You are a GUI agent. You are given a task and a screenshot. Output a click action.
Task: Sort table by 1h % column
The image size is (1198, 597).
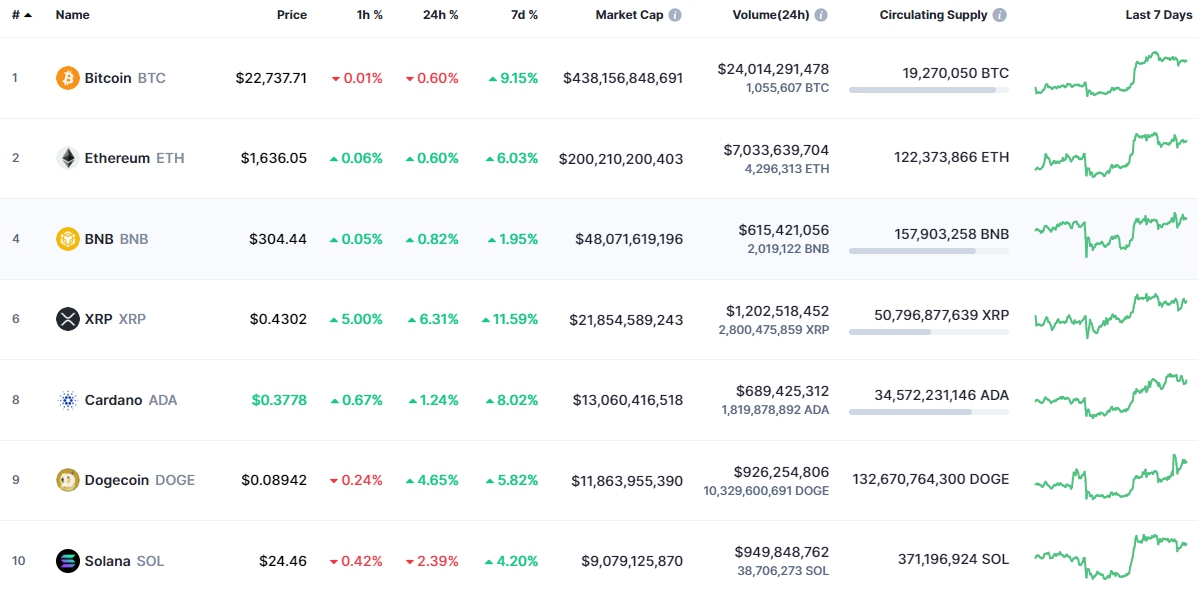tap(369, 15)
